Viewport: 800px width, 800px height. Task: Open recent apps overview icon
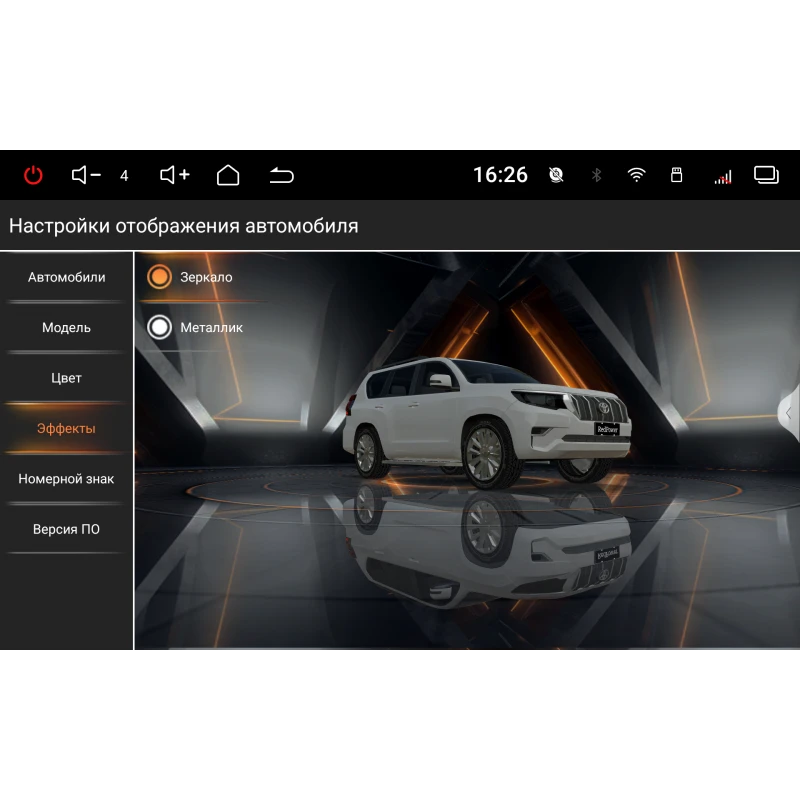pyautogui.click(x=766, y=175)
